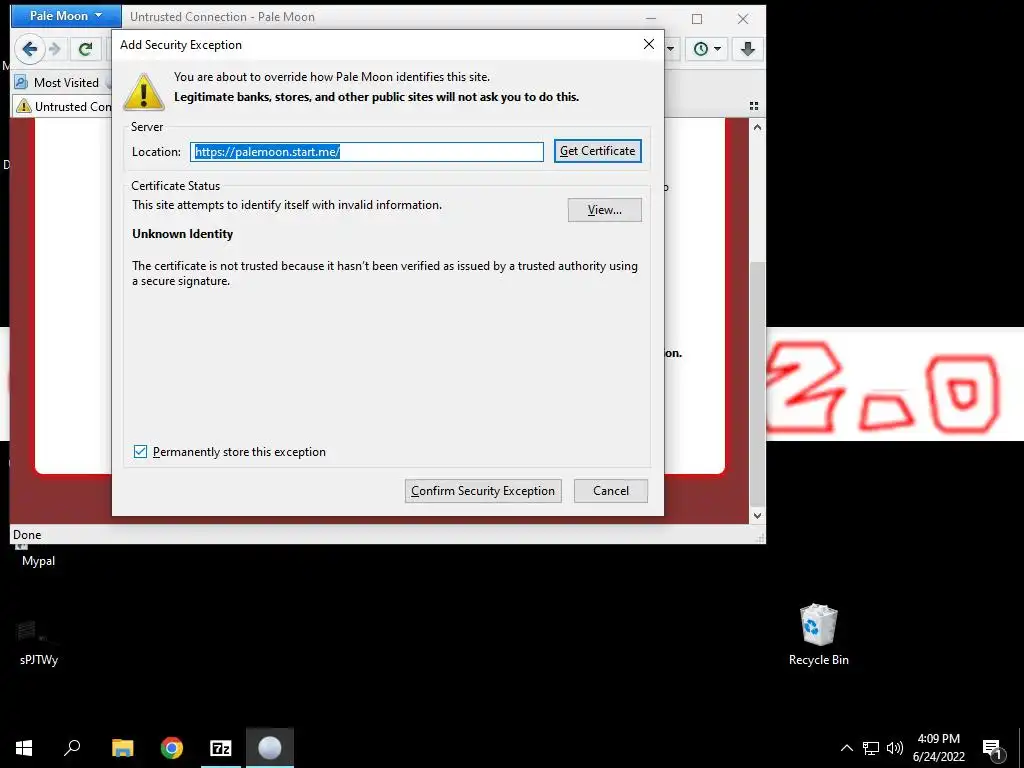Click the yellow warning triangle icon in dialog
Image resolution: width=1024 pixels, height=768 pixels.
click(x=144, y=91)
